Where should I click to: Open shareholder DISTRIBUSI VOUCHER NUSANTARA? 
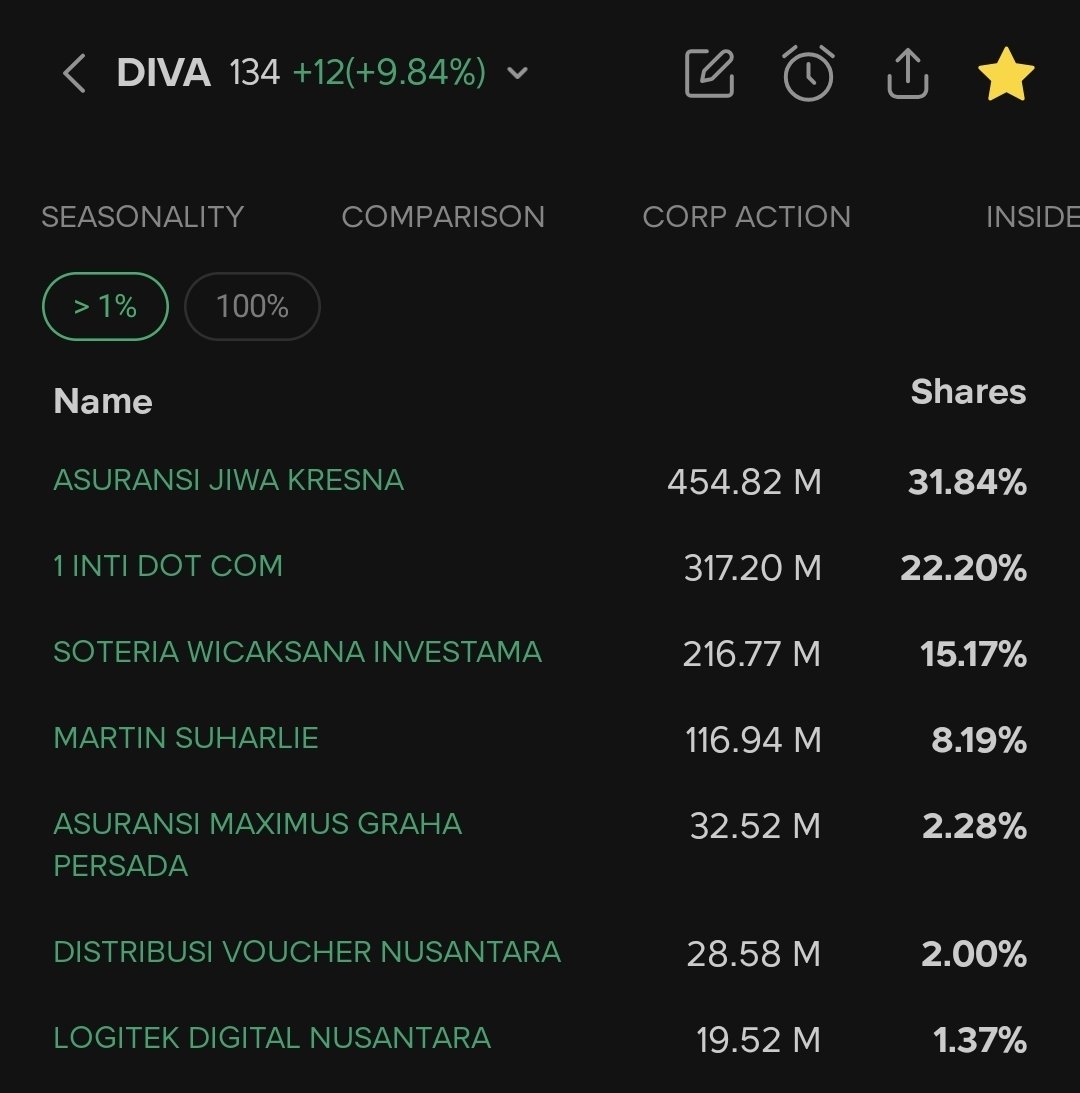click(307, 951)
